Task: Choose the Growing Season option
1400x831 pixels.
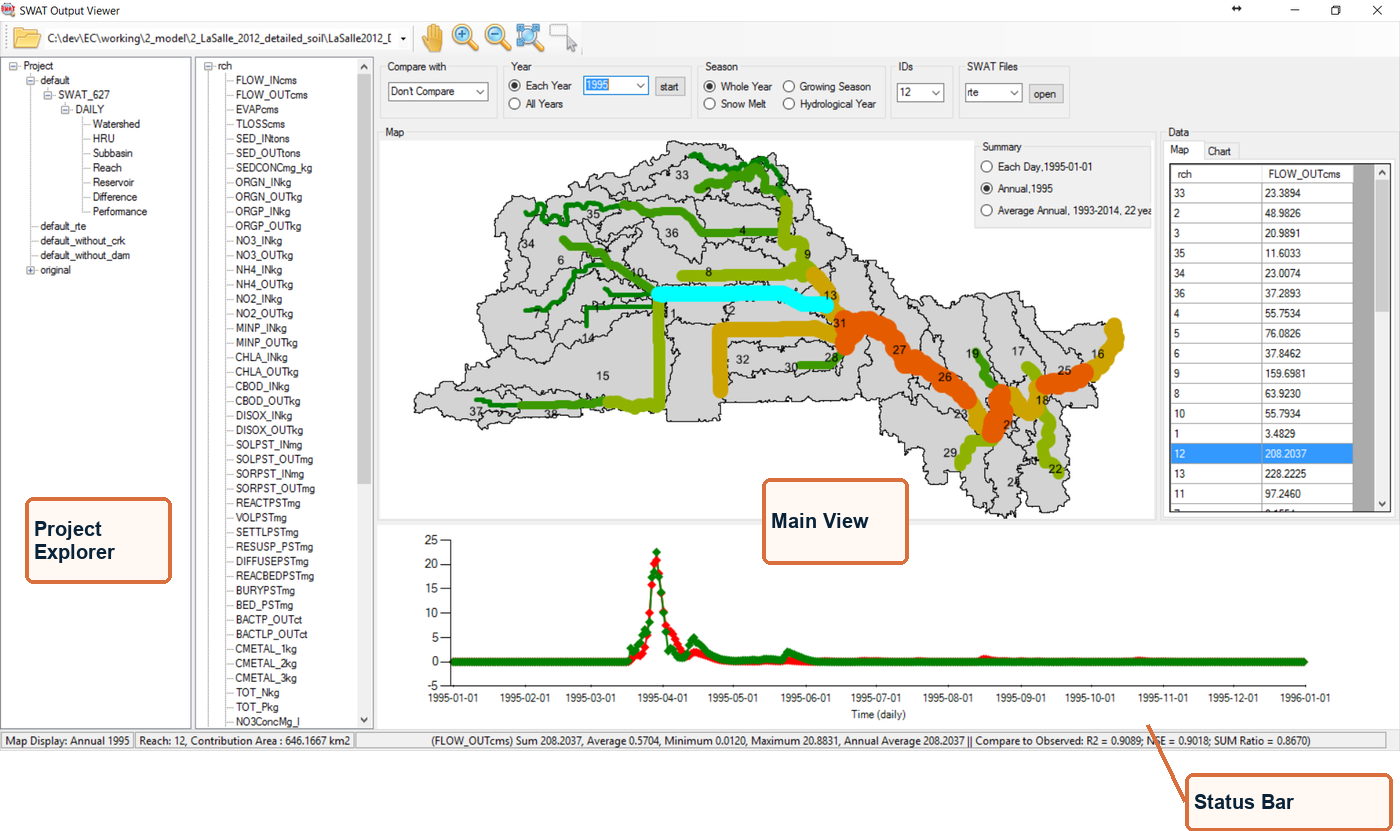Action: [789, 86]
